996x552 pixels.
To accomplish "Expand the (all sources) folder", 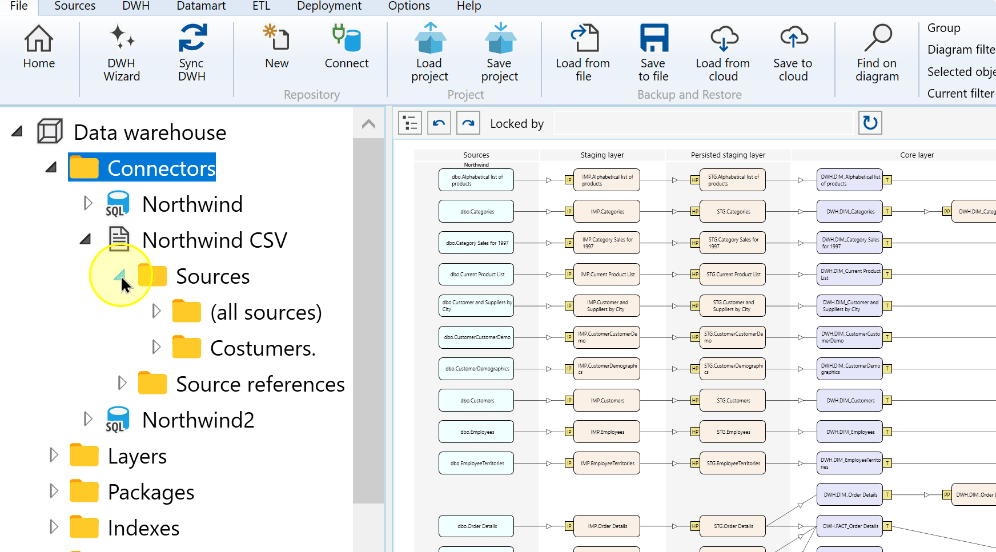I will coord(156,311).
